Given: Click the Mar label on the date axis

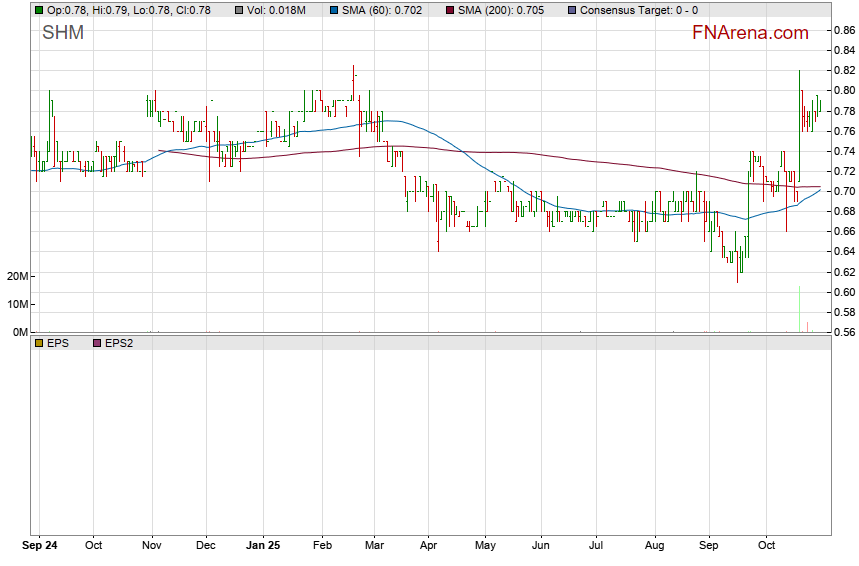Looking at the screenshot, I should pyautogui.click(x=373, y=546).
